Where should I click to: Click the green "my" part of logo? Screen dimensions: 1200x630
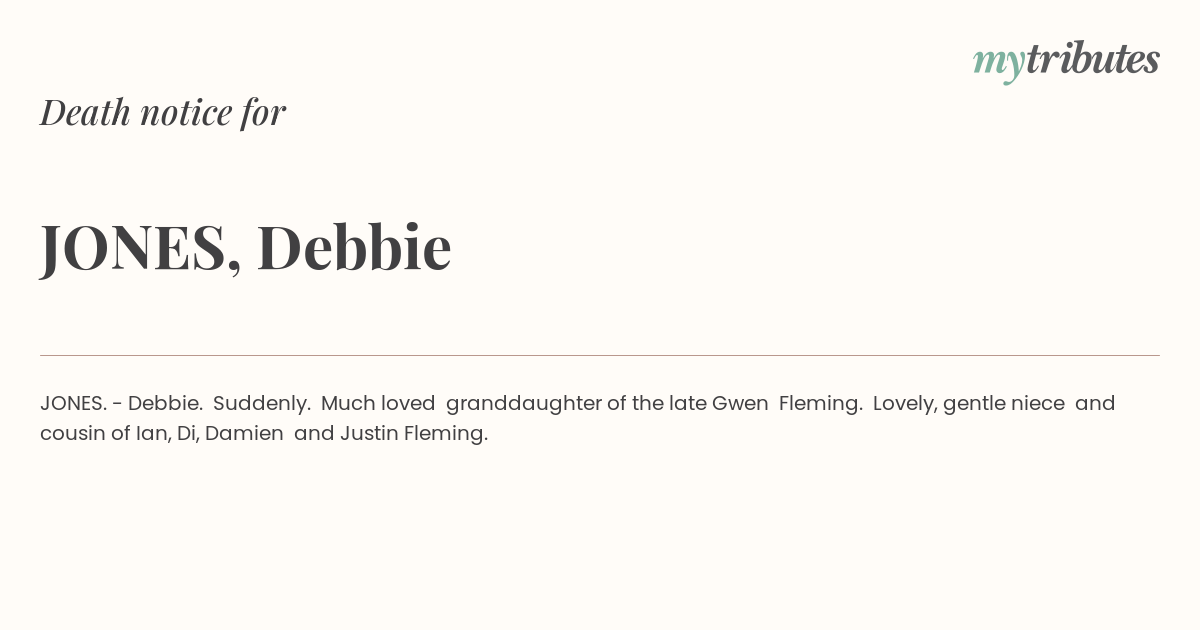(x=998, y=65)
